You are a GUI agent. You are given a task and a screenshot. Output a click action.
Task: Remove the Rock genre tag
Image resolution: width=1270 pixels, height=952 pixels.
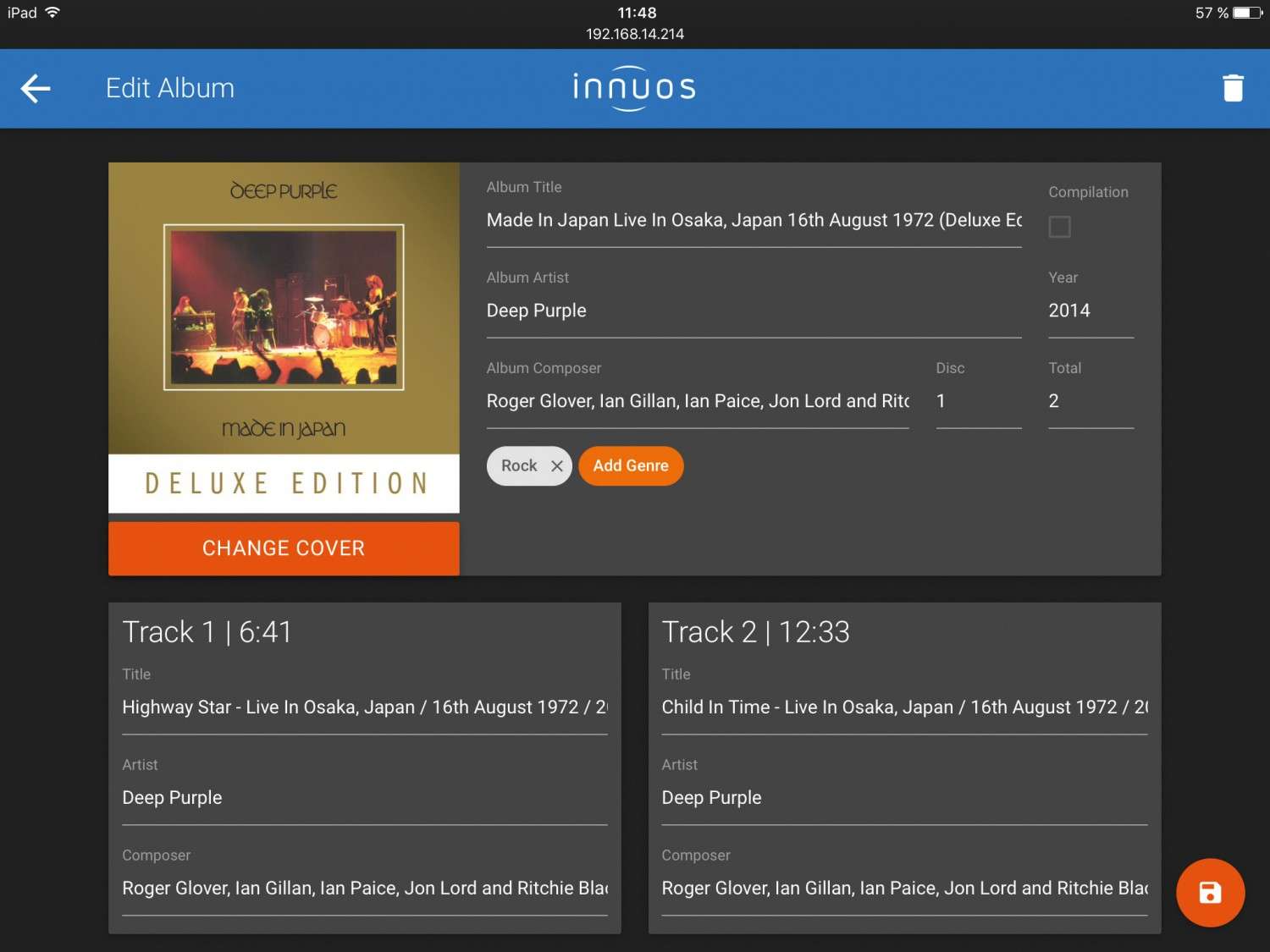[556, 466]
